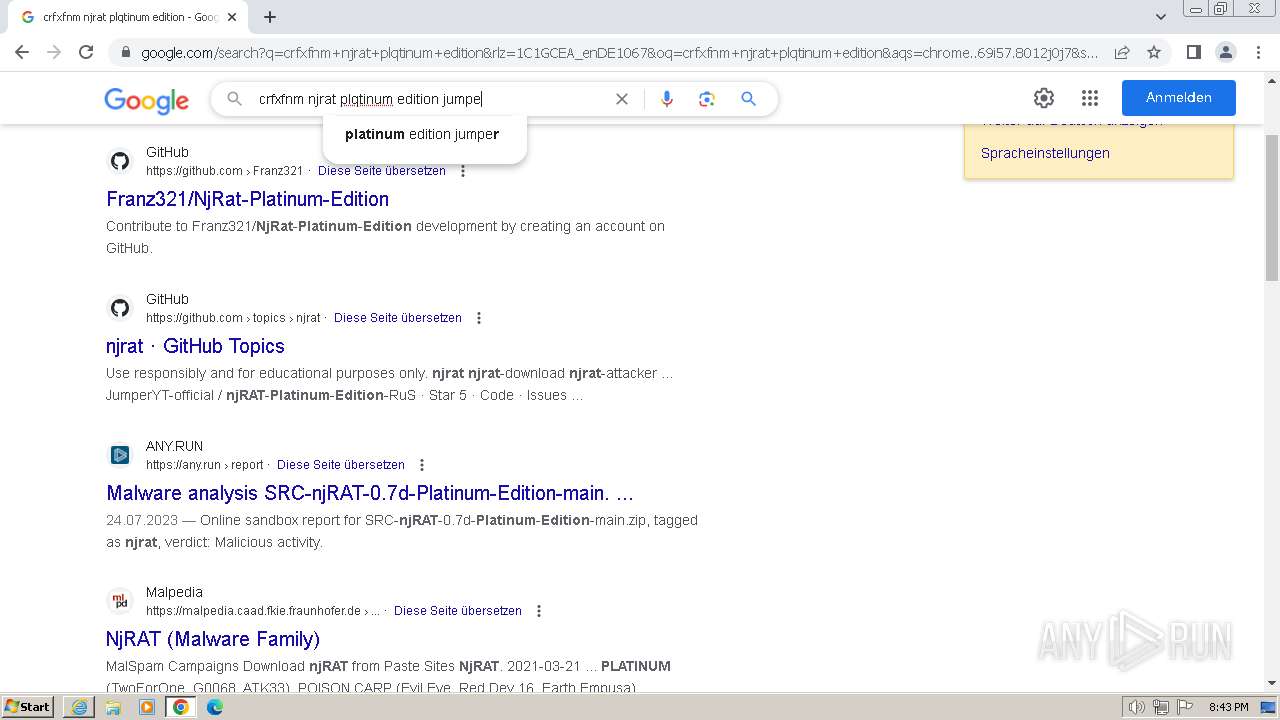Clear the search query text
1280x720 pixels.
(x=622, y=99)
